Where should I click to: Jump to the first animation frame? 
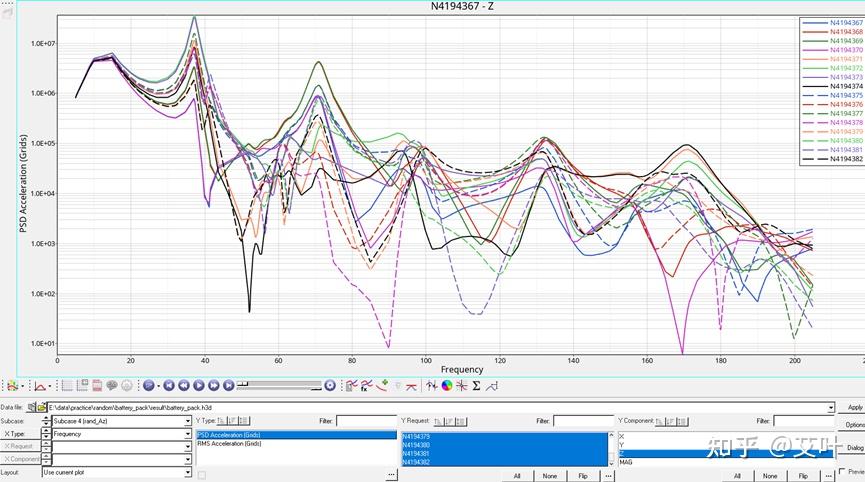169,385
